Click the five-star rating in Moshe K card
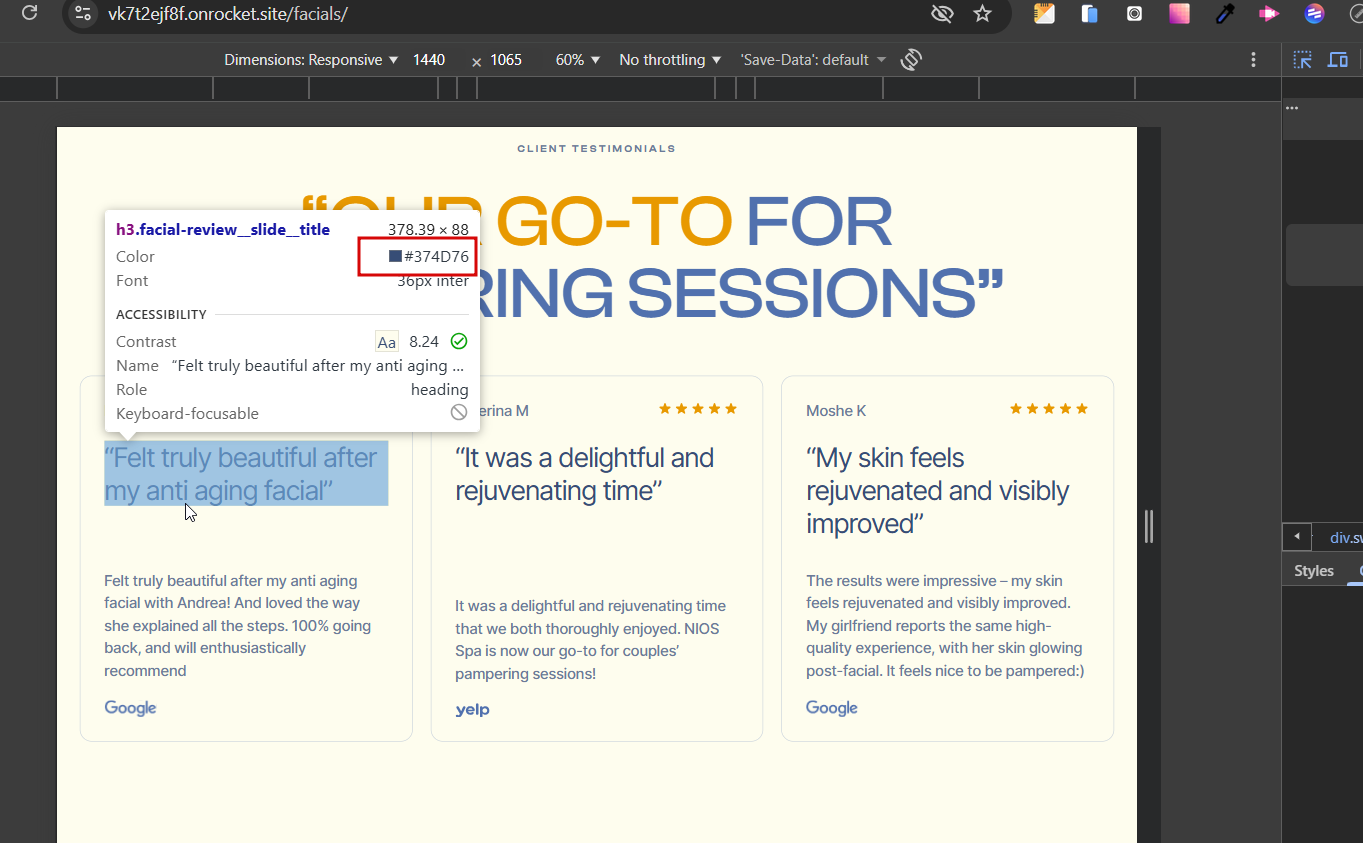Viewport: 1363px width, 843px height. (1048, 409)
